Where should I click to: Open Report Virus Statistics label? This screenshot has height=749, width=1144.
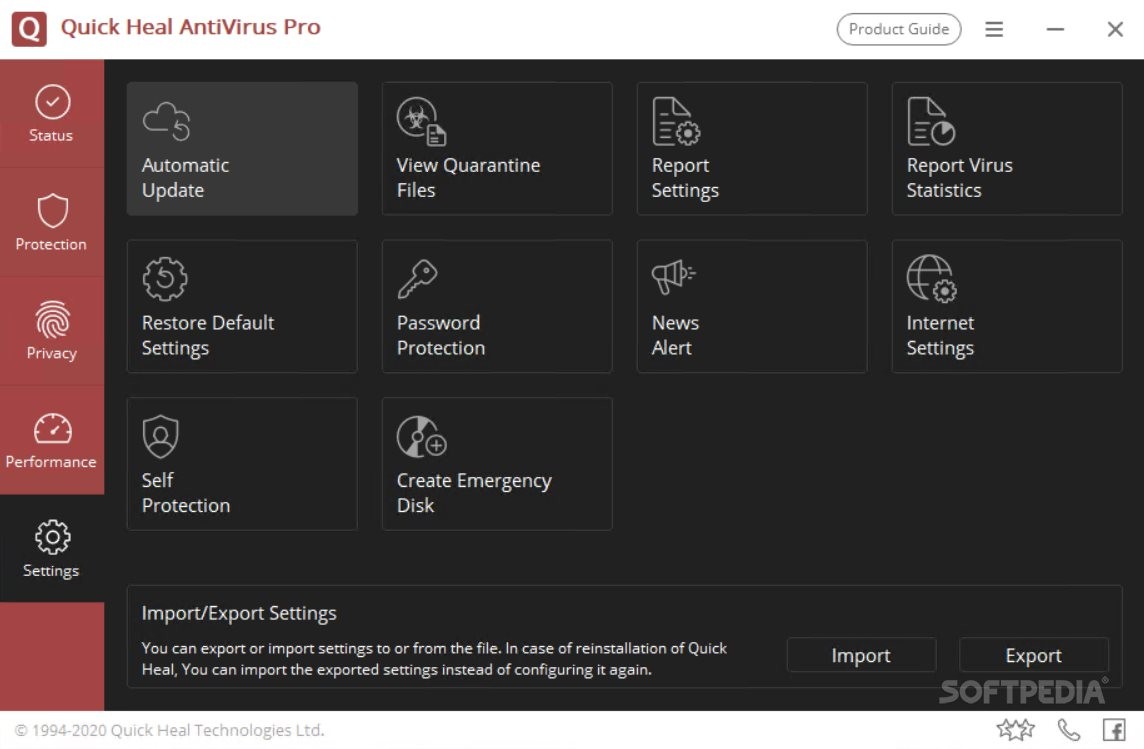coord(959,177)
